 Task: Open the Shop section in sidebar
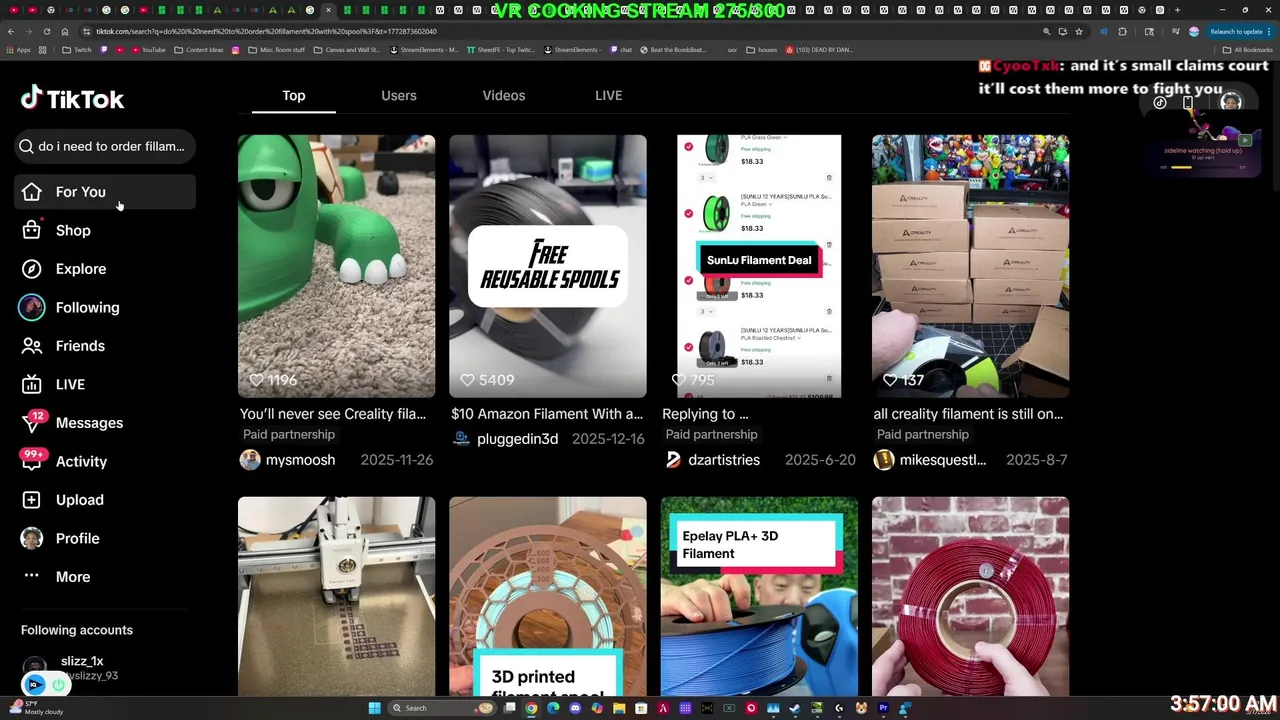point(104,230)
